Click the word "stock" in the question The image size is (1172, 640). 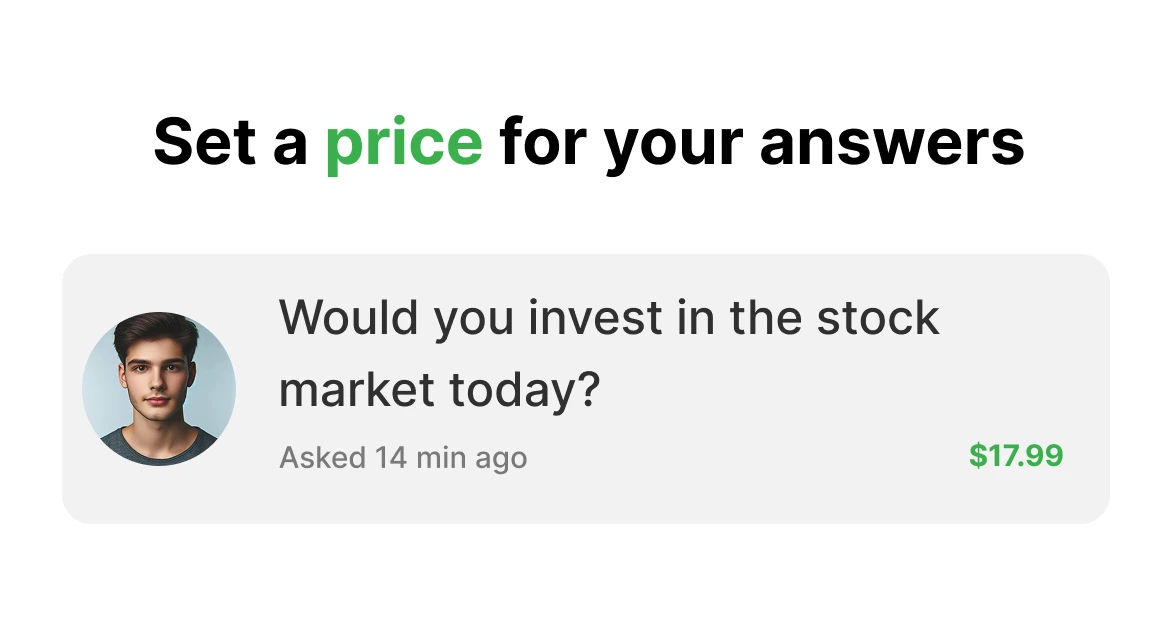[878, 318]
